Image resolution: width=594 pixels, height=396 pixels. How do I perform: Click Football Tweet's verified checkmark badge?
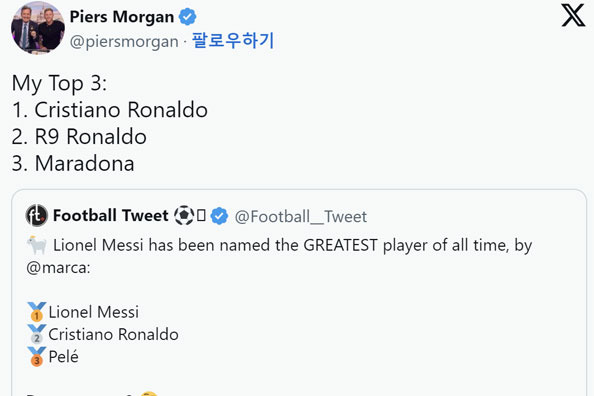click(x=219, y=216)
